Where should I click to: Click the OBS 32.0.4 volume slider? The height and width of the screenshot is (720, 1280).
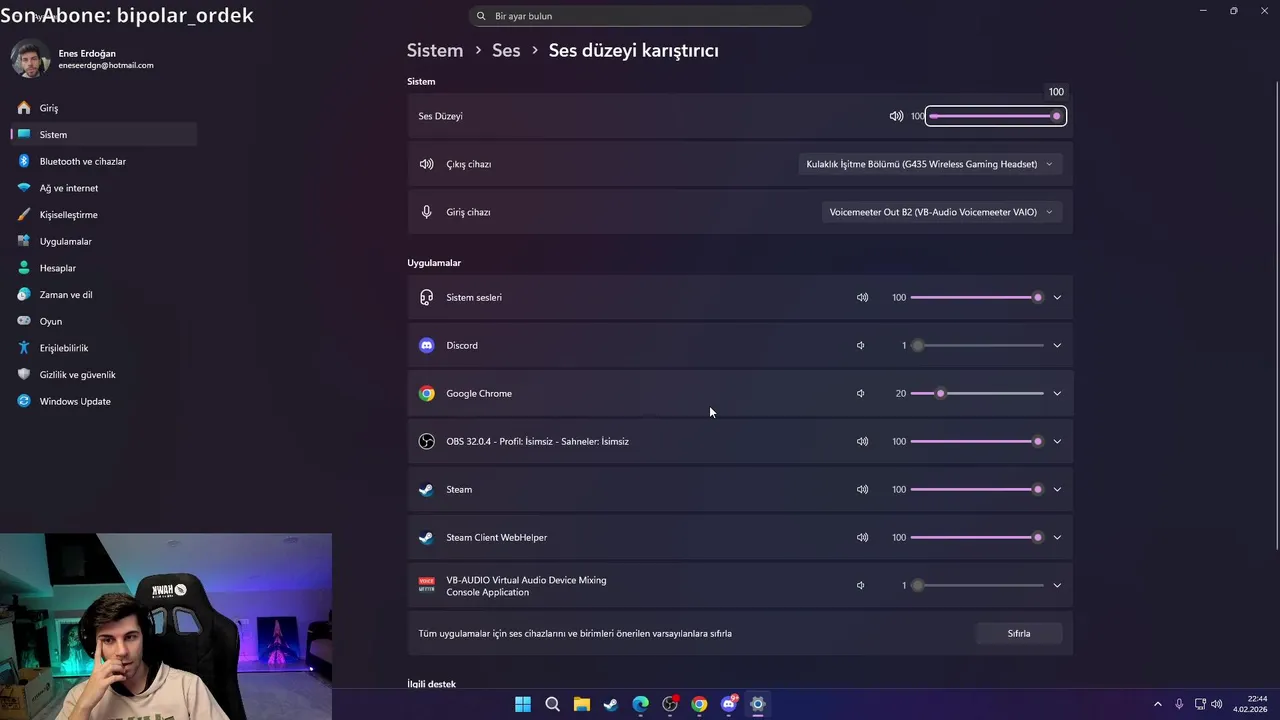(977, 441)
